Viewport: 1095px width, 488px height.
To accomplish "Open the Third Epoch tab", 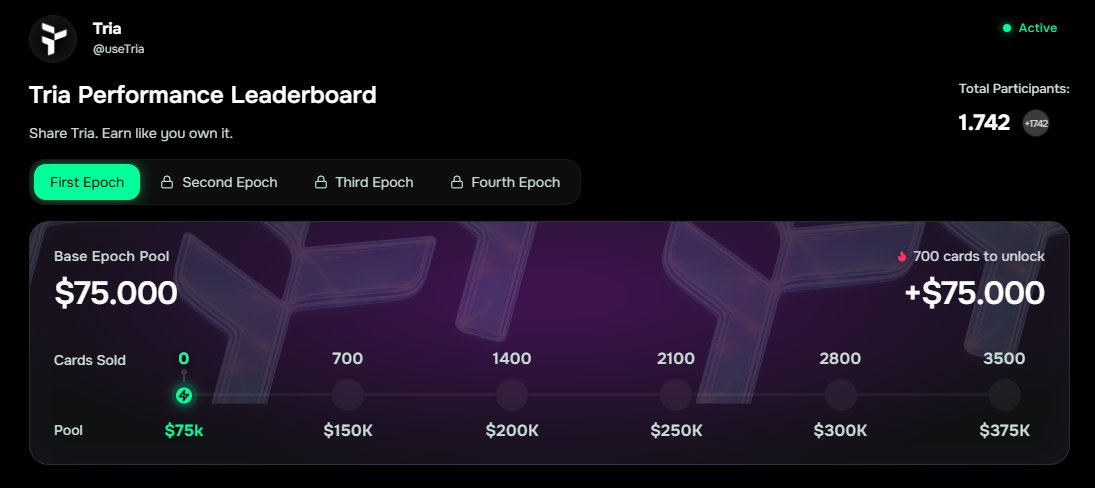I will [373, 183].
